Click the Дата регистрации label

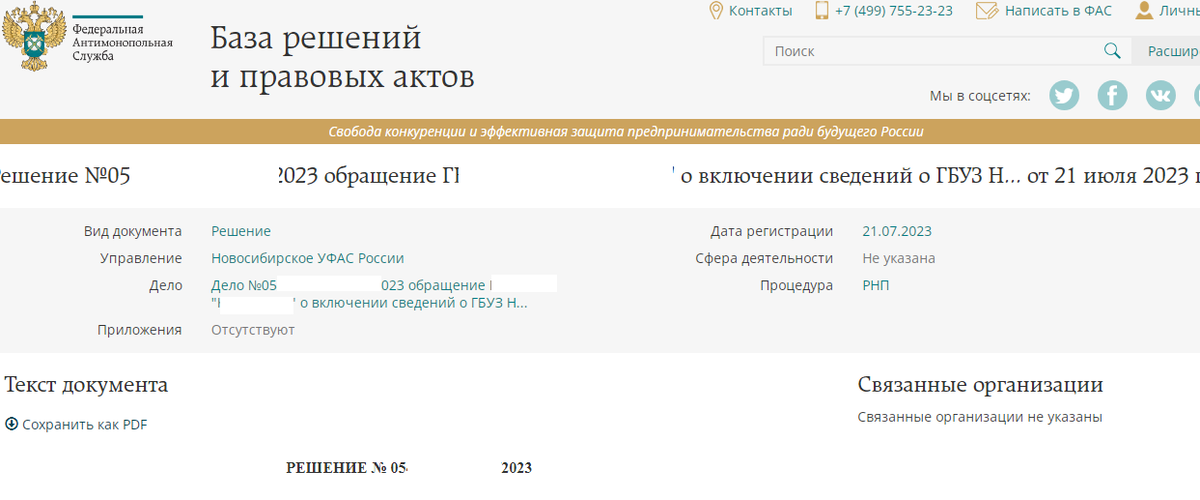coord(771,231)
